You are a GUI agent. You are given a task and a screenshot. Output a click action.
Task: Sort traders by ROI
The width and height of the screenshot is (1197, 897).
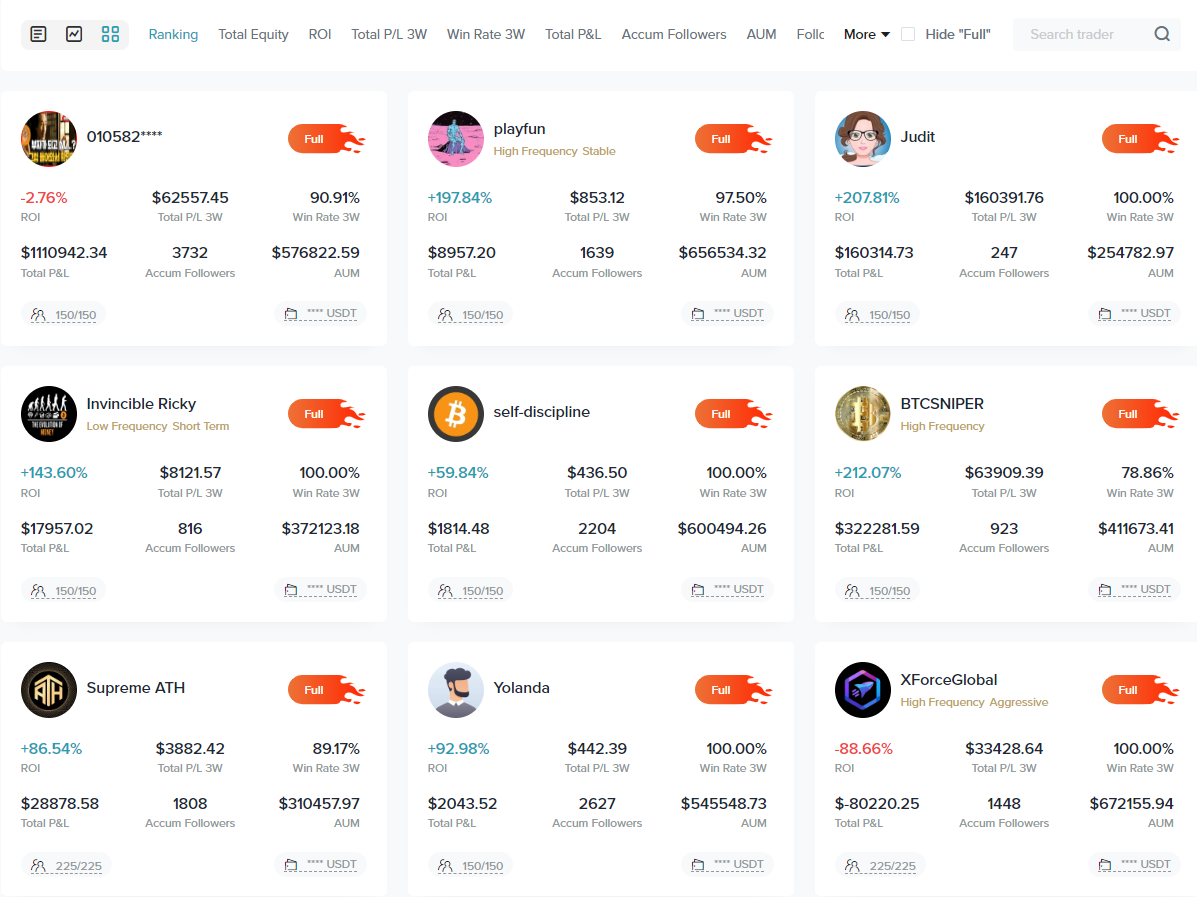pos(320,34)
